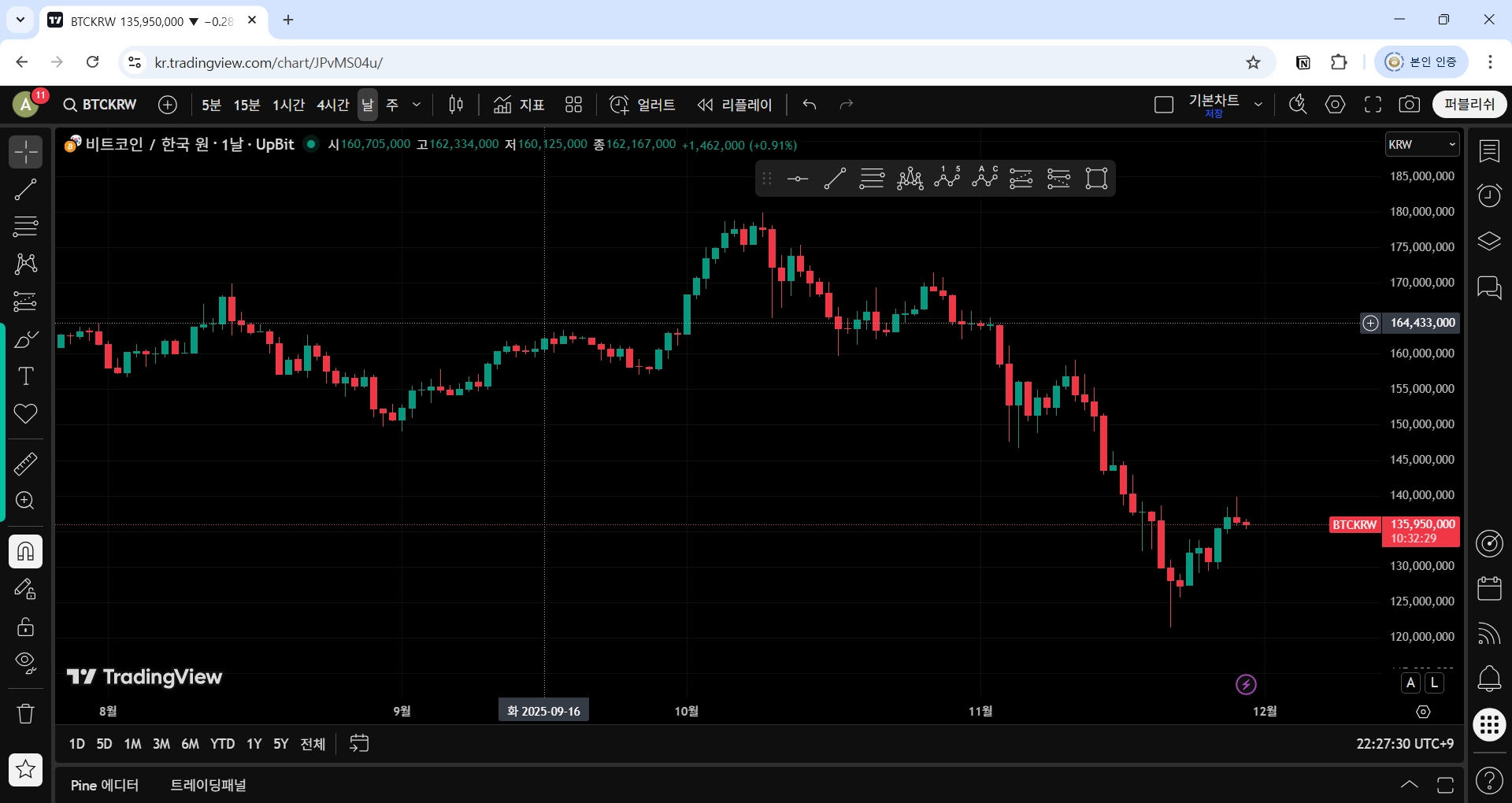Take a chart snapshot with camera
The height and width of the screenshot is (803, 1512).
1410,105
